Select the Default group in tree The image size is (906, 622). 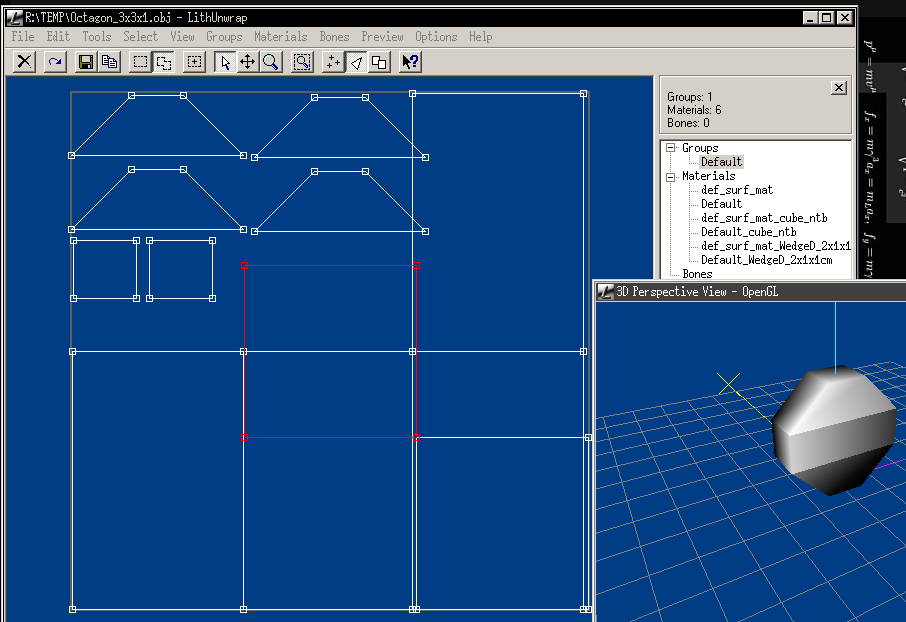click(721, 162)
